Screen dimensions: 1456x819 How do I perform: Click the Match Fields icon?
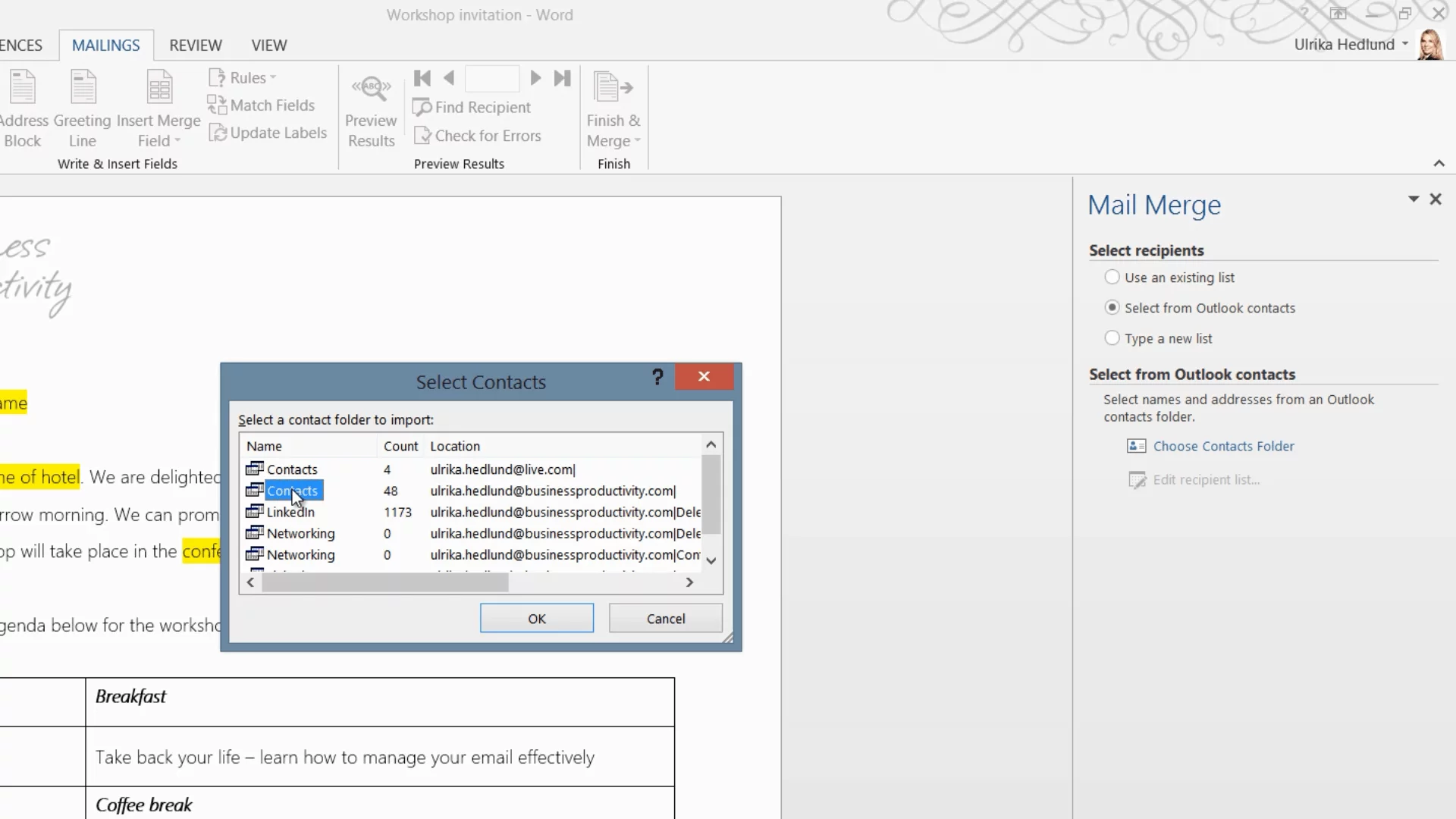[217, 105]
